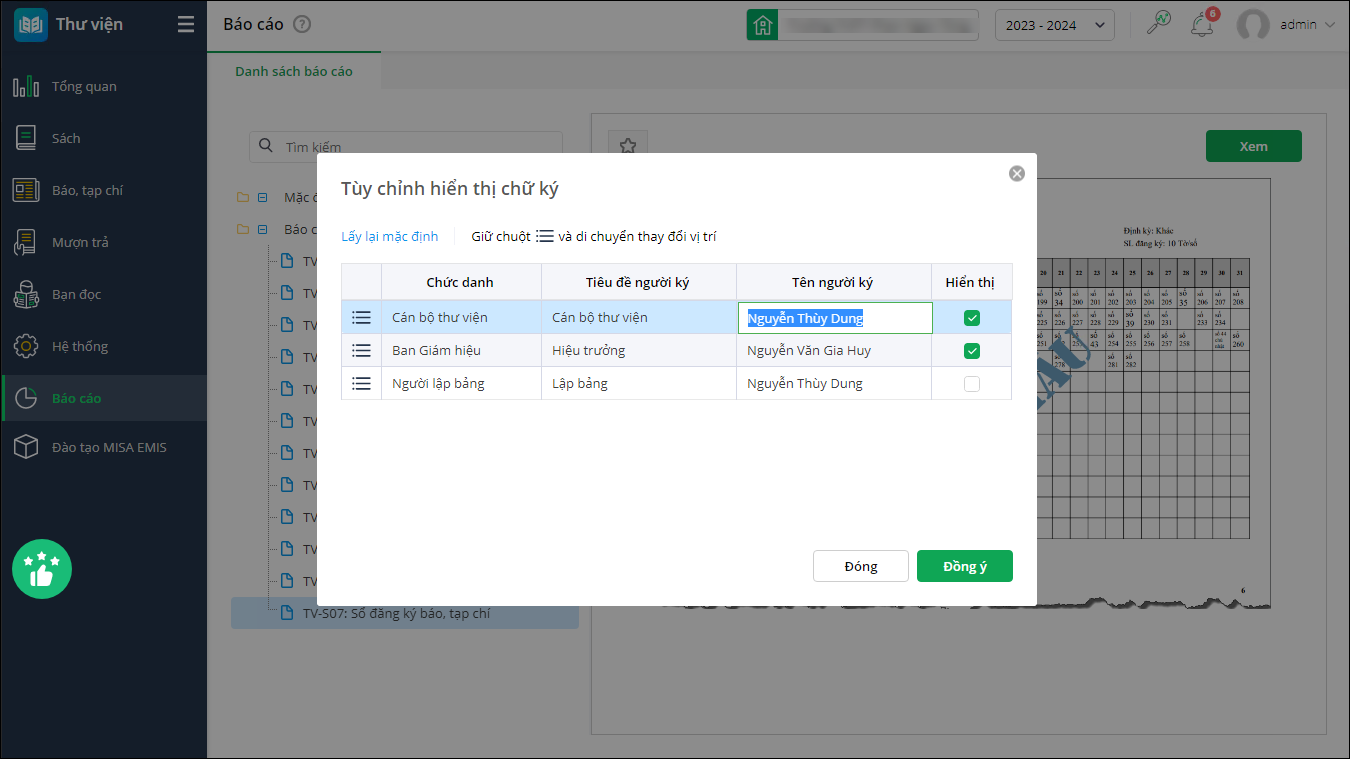Viewport: 1350px width, 759px height.
Task: Click the green home icon in header
Action: pyautogui.click(x=763, y=25)
